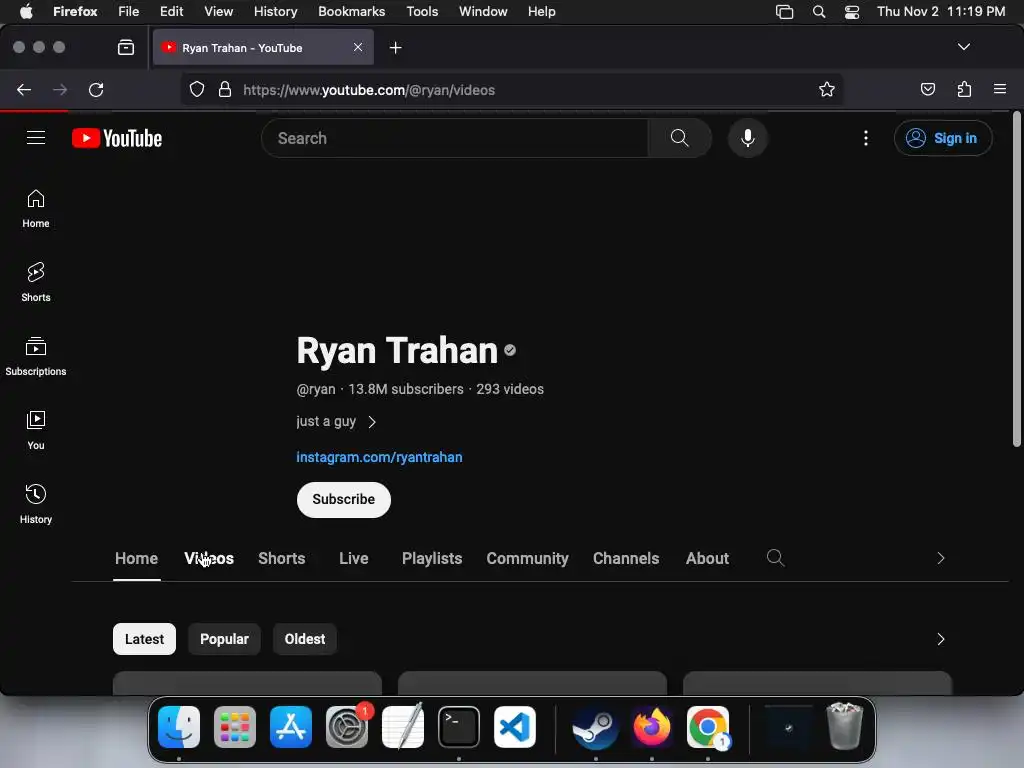This screenshot has width=1024, height=768.
Task: Open Firefox application menu
Action: [x=999, y=89]
